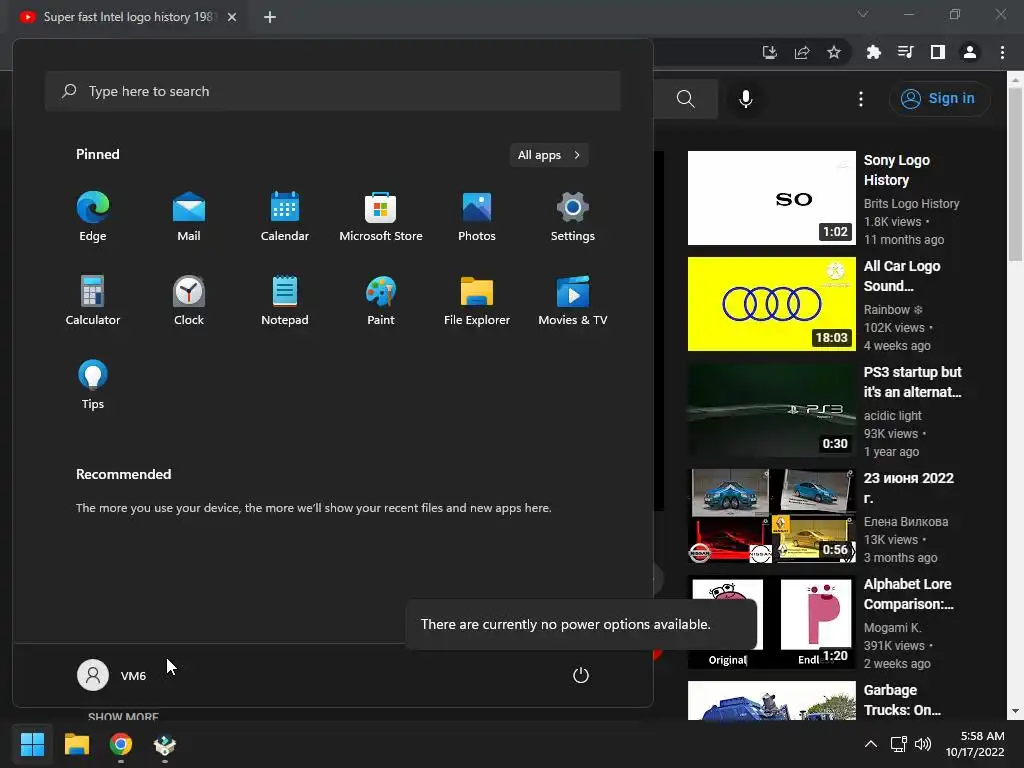This screenshot has width=1024, height=768.
Task: Open the Movies & TV app
Action: pyautogui.click(x=573, y=301)
